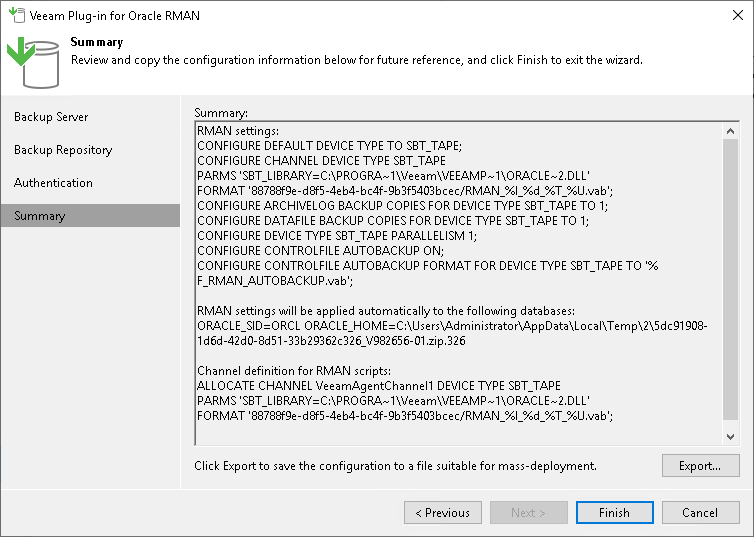The height and width of the screenshot is (537, 754).
Task: Click the Cancel button
Action: [x=700, y=512]
